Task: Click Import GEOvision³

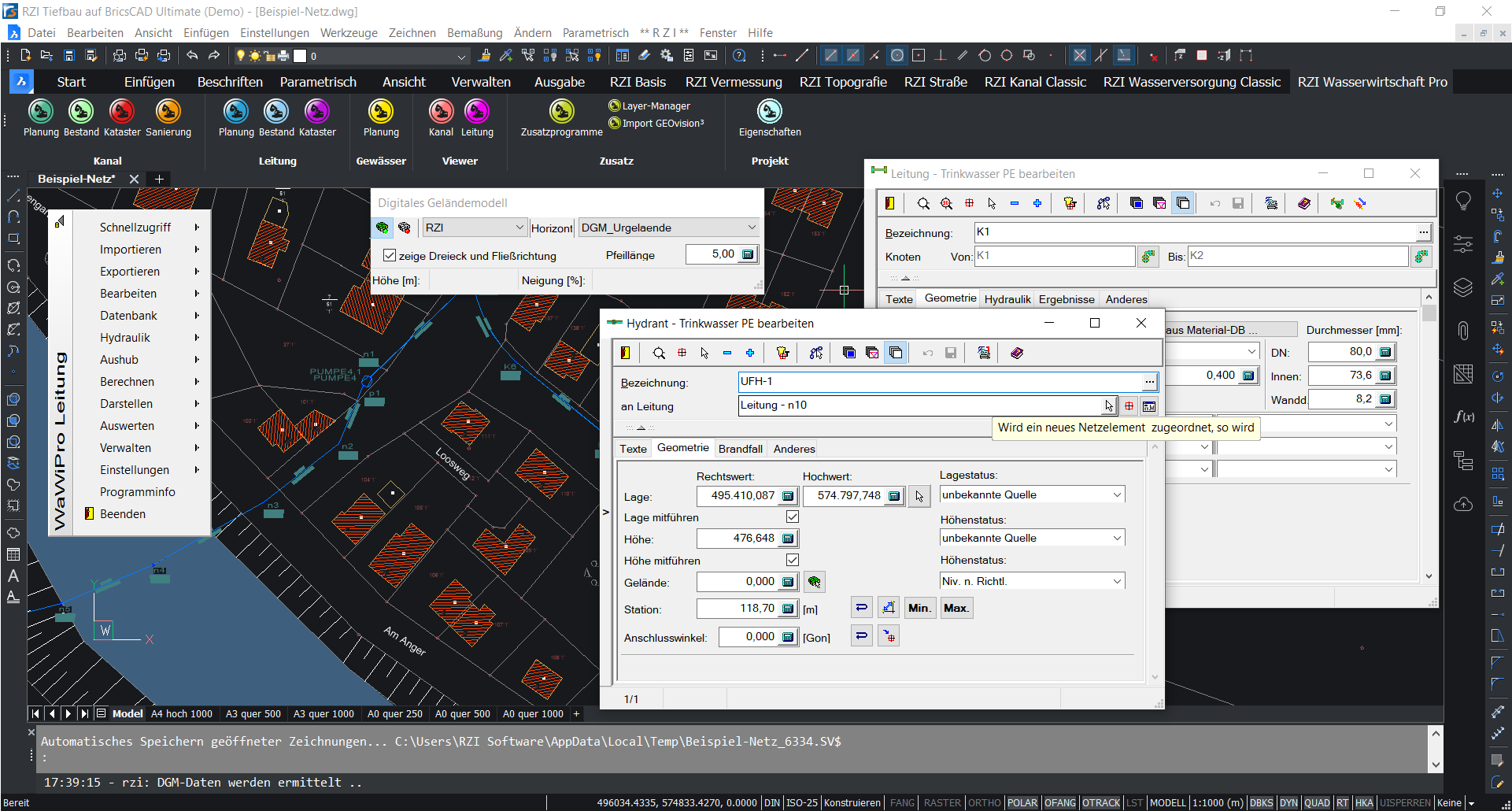Action: click(x=656, y=123)
